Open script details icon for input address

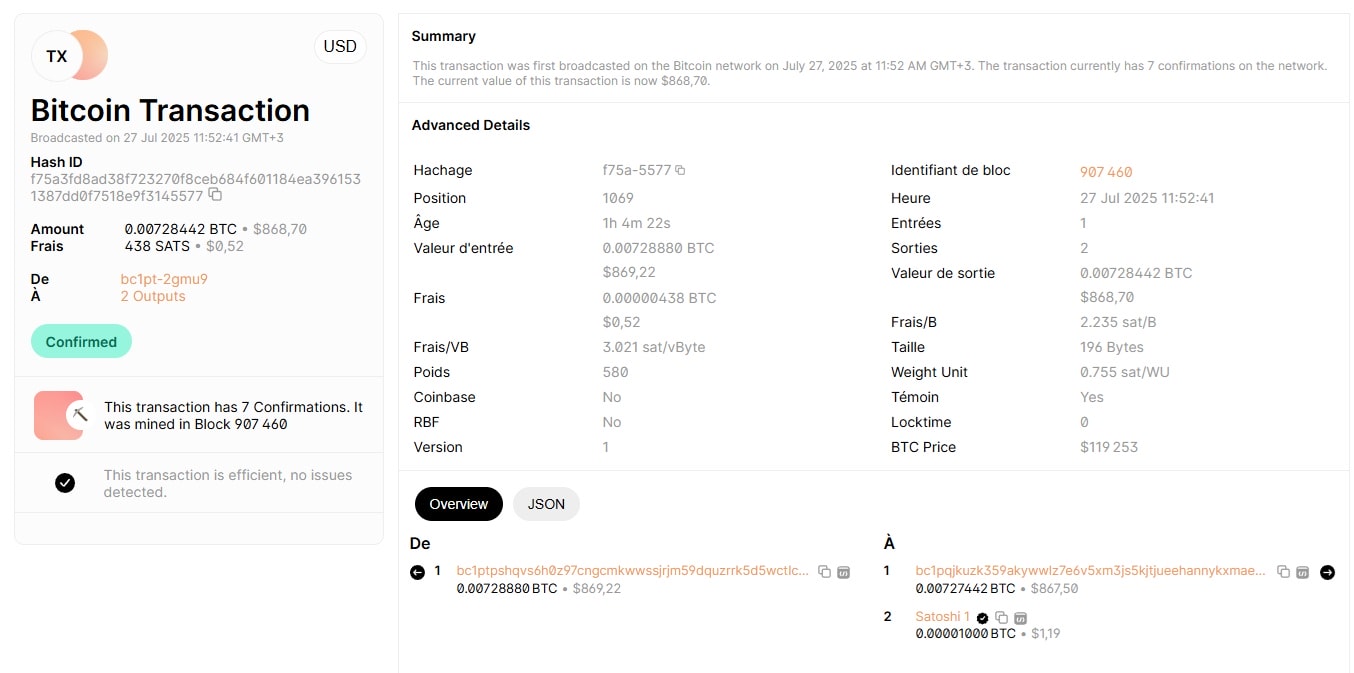tap(843, 572)
